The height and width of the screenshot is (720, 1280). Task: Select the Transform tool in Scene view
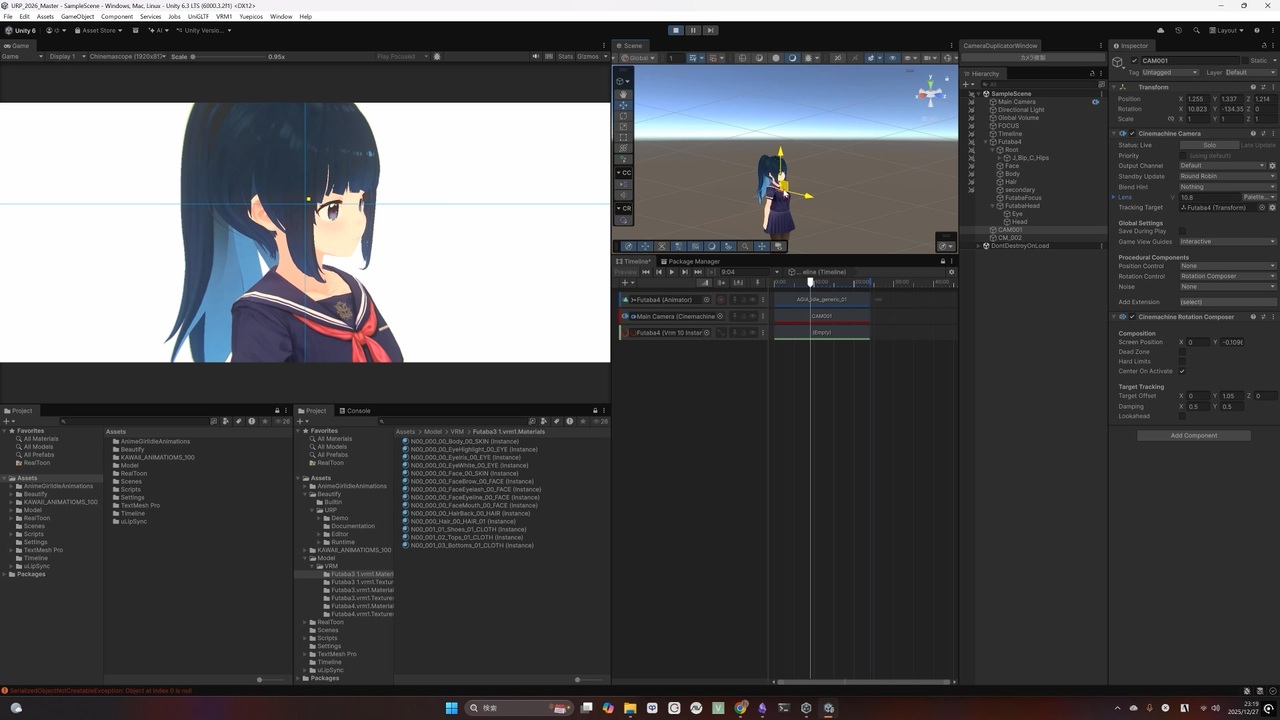(x=623, y=148)
